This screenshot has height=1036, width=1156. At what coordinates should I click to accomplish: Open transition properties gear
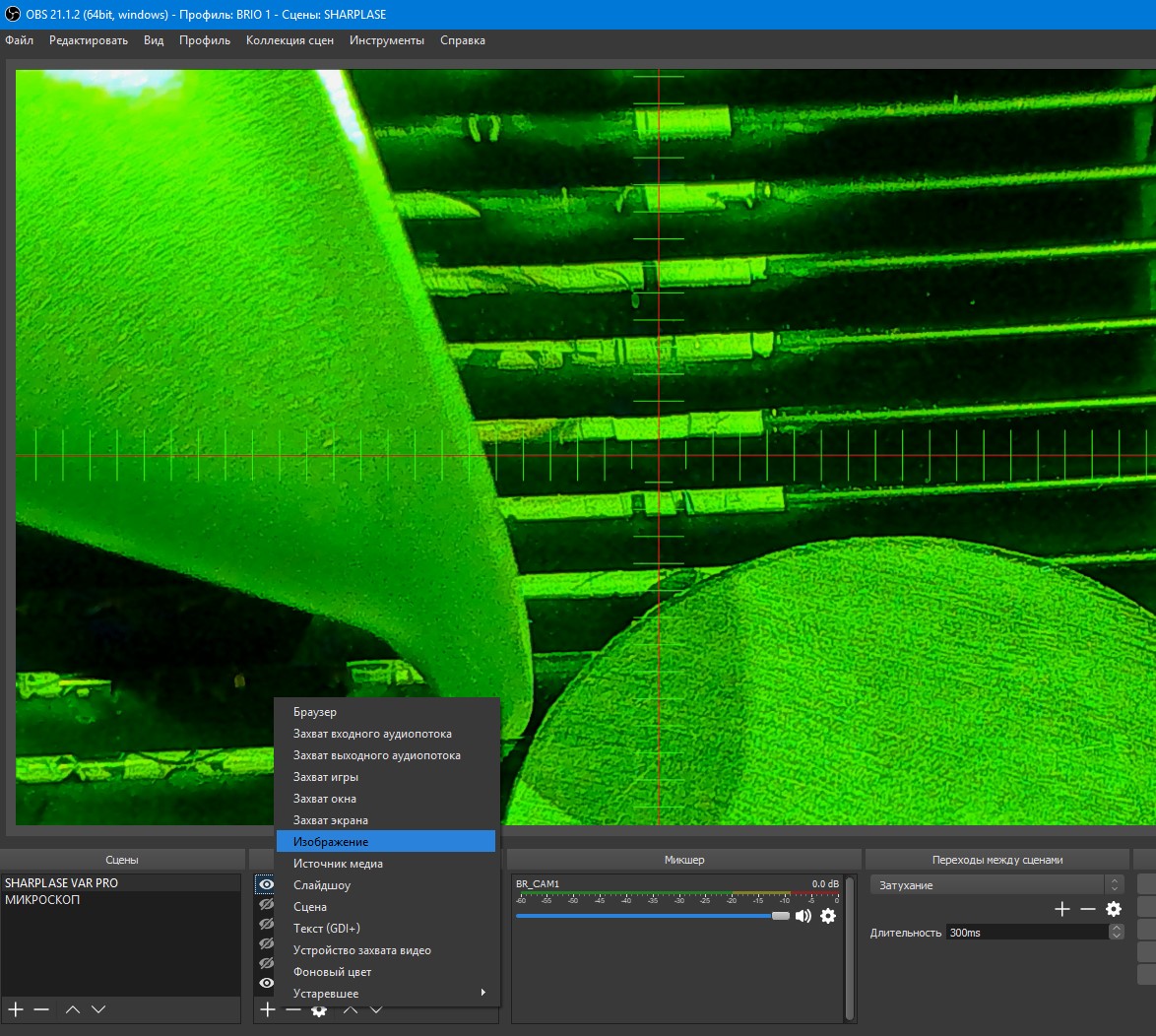tap(1114, 909)
